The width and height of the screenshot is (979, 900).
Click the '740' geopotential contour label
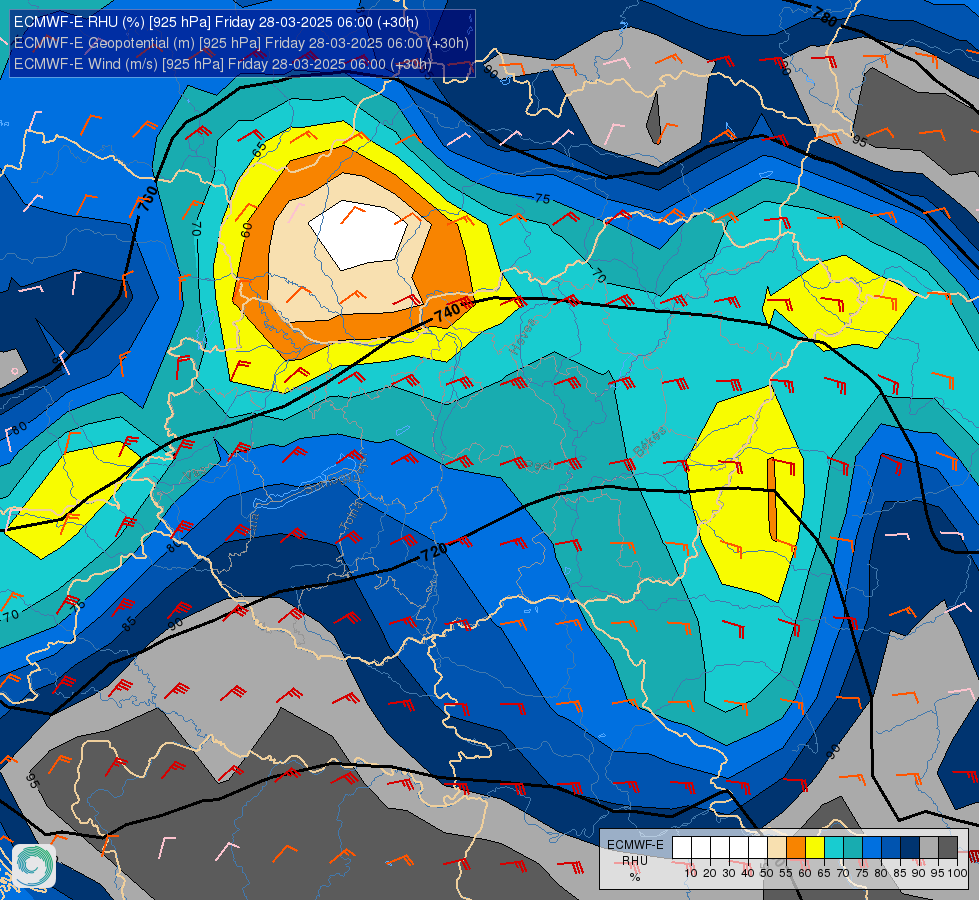[448, 312]
